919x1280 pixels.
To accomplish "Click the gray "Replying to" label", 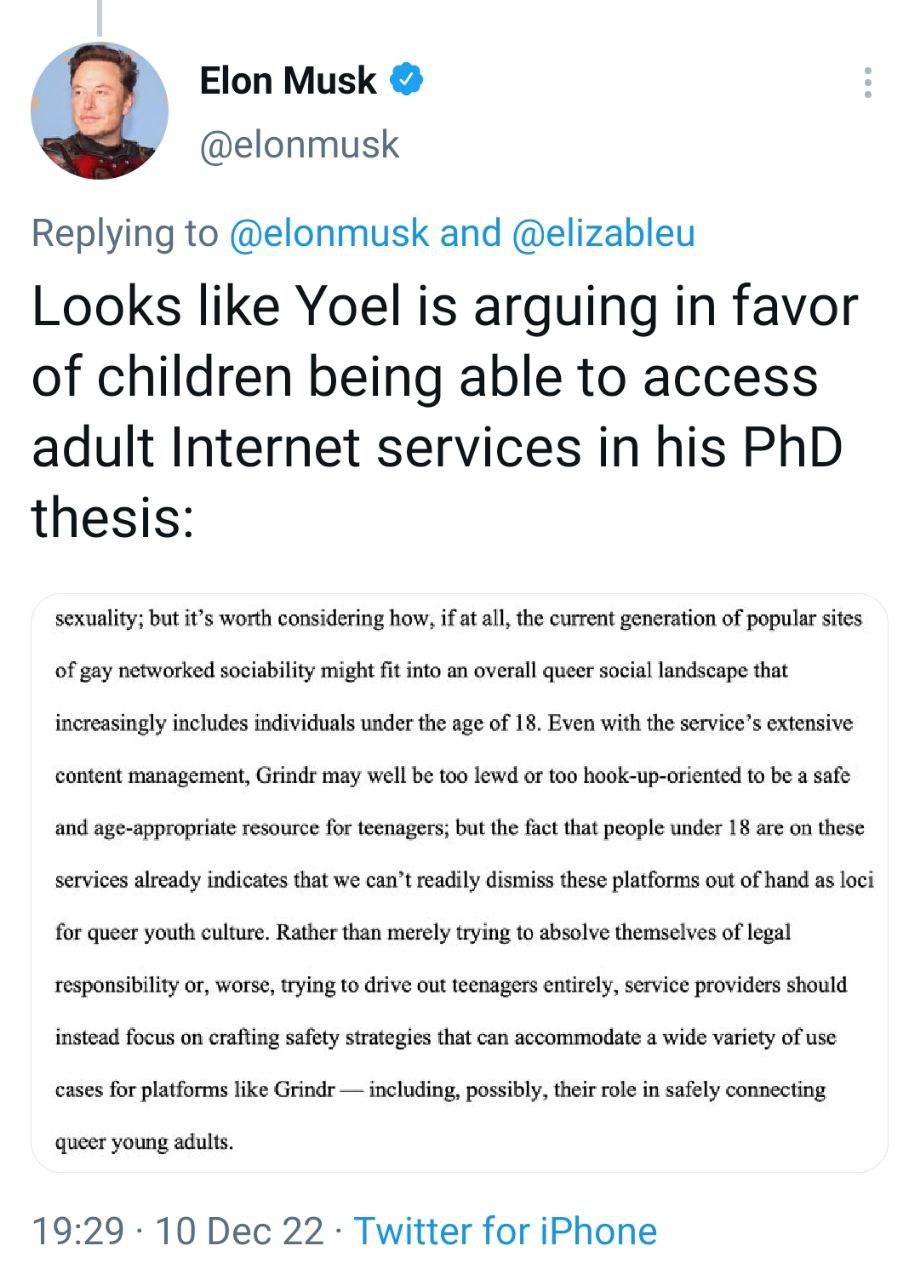I will pos(124,233).
